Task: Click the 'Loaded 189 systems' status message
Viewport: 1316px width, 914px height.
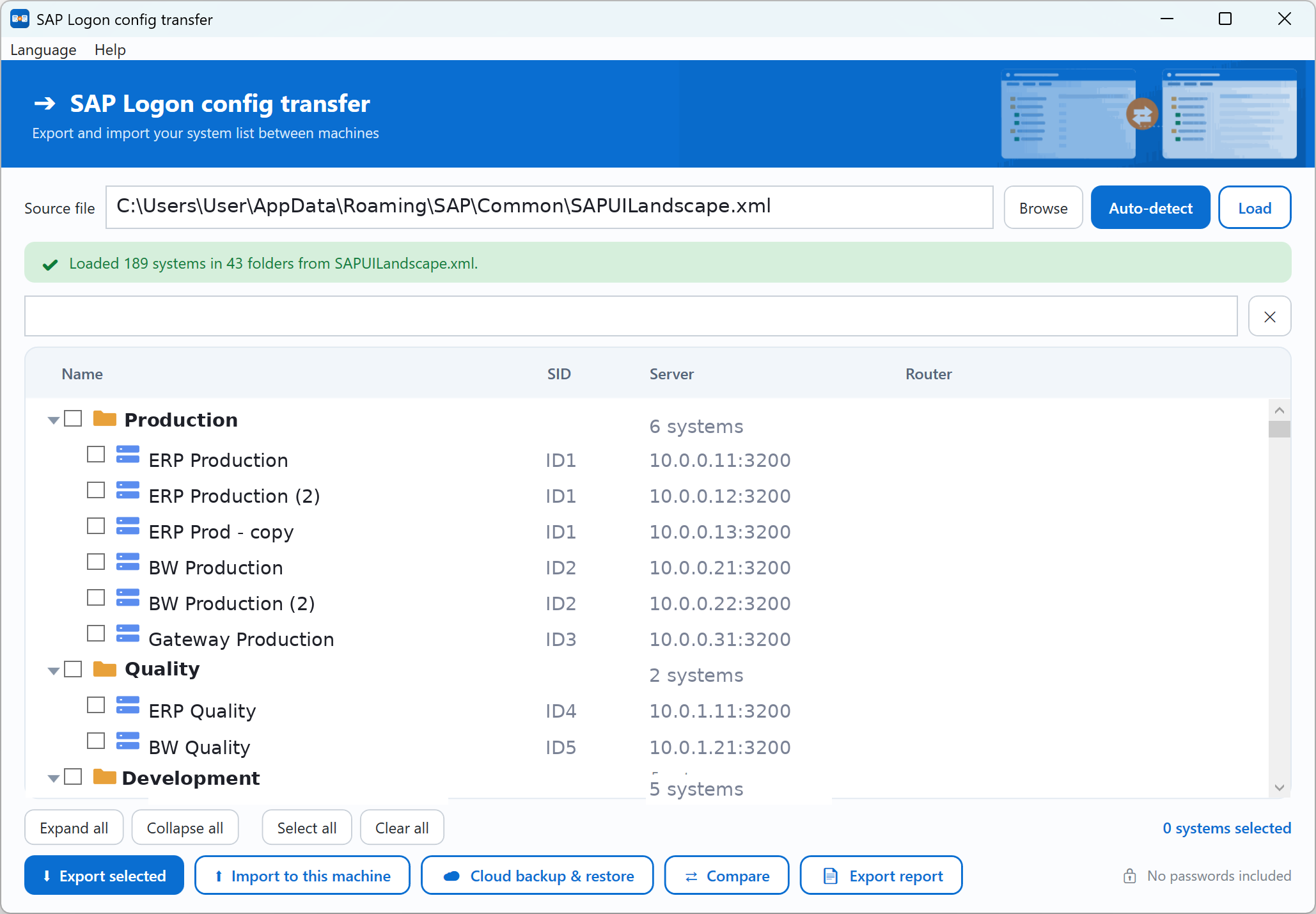Action: point(274,264)
